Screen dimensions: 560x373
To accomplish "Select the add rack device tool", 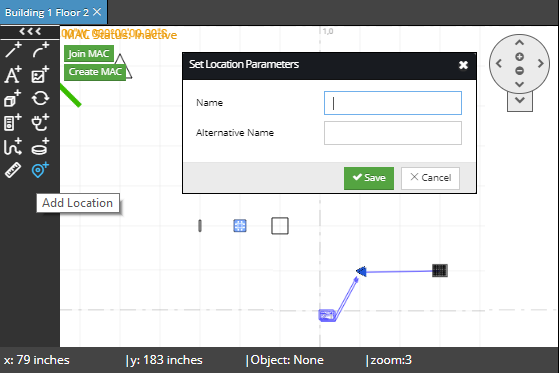I will 13,123.
